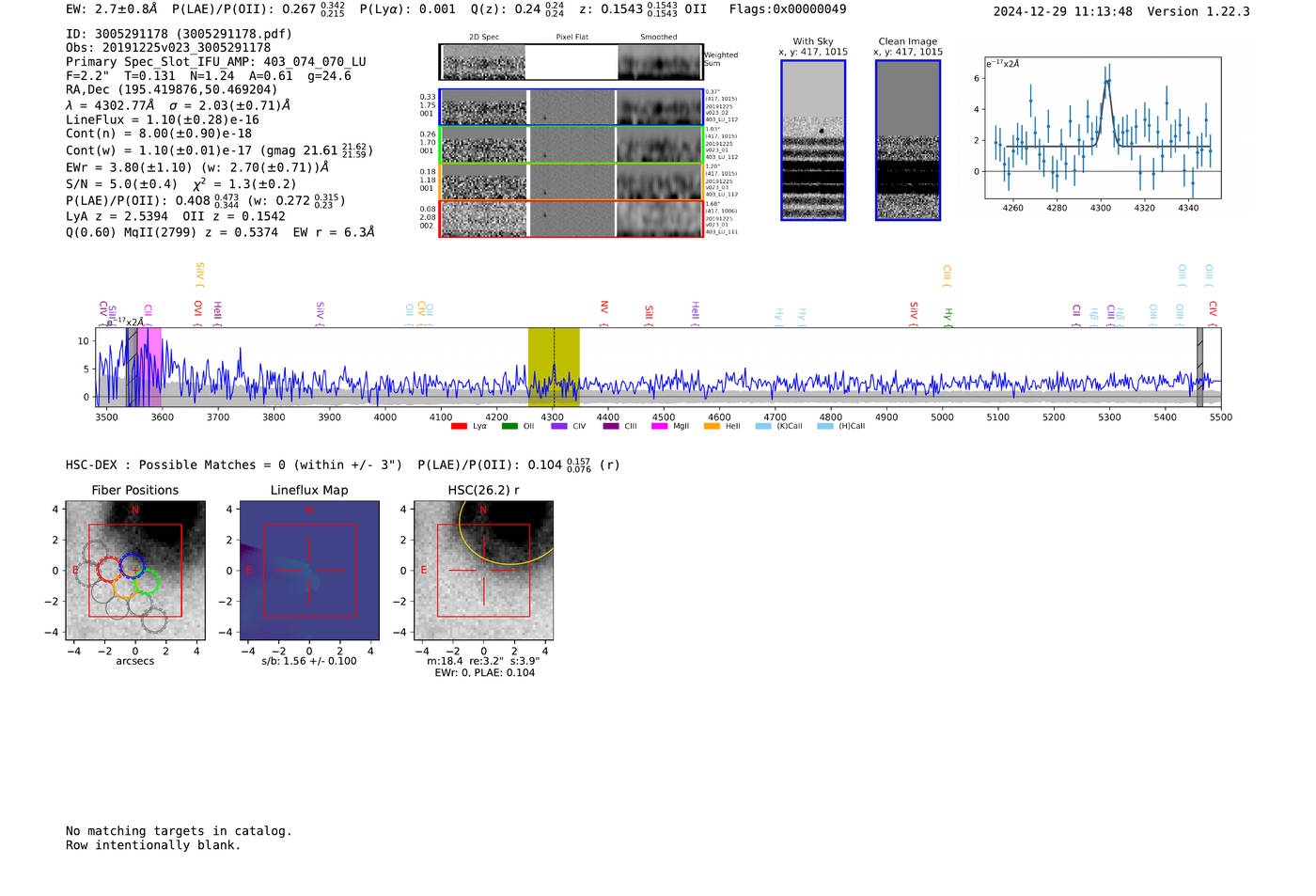Click the red NV line label above spectrum
This screenshot has width=1316, height=896.
coord(603,314)
